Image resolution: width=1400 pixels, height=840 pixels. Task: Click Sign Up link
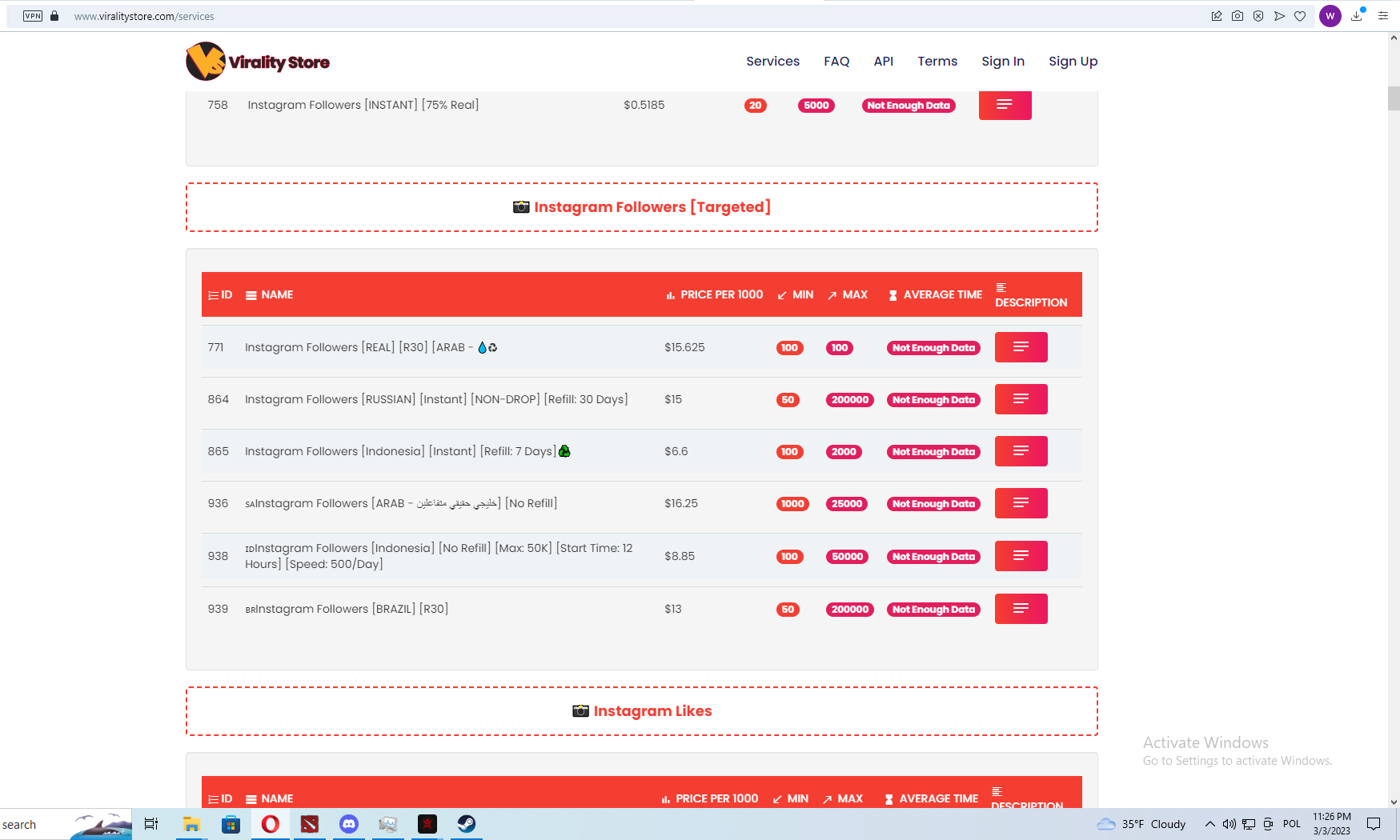1073,62
